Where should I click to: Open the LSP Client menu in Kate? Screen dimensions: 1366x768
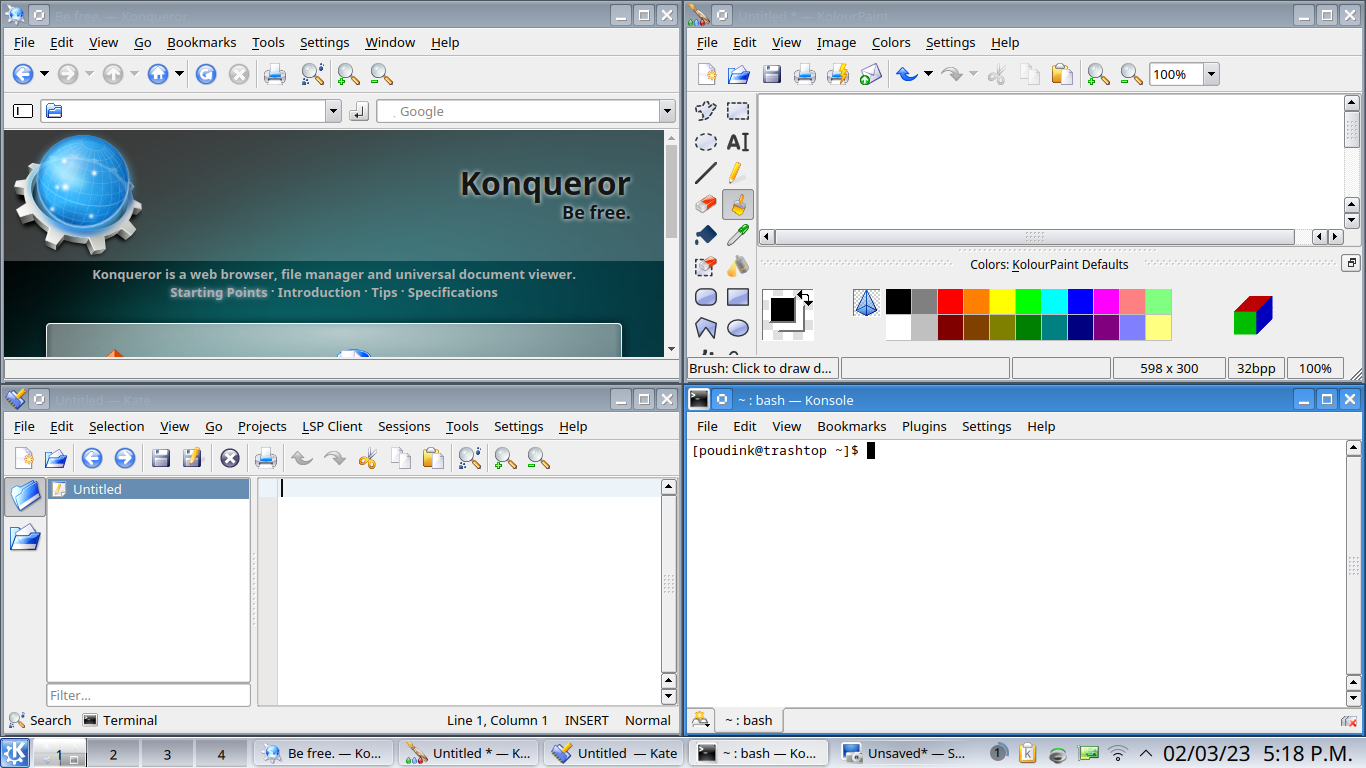click(x=332, y=426)
